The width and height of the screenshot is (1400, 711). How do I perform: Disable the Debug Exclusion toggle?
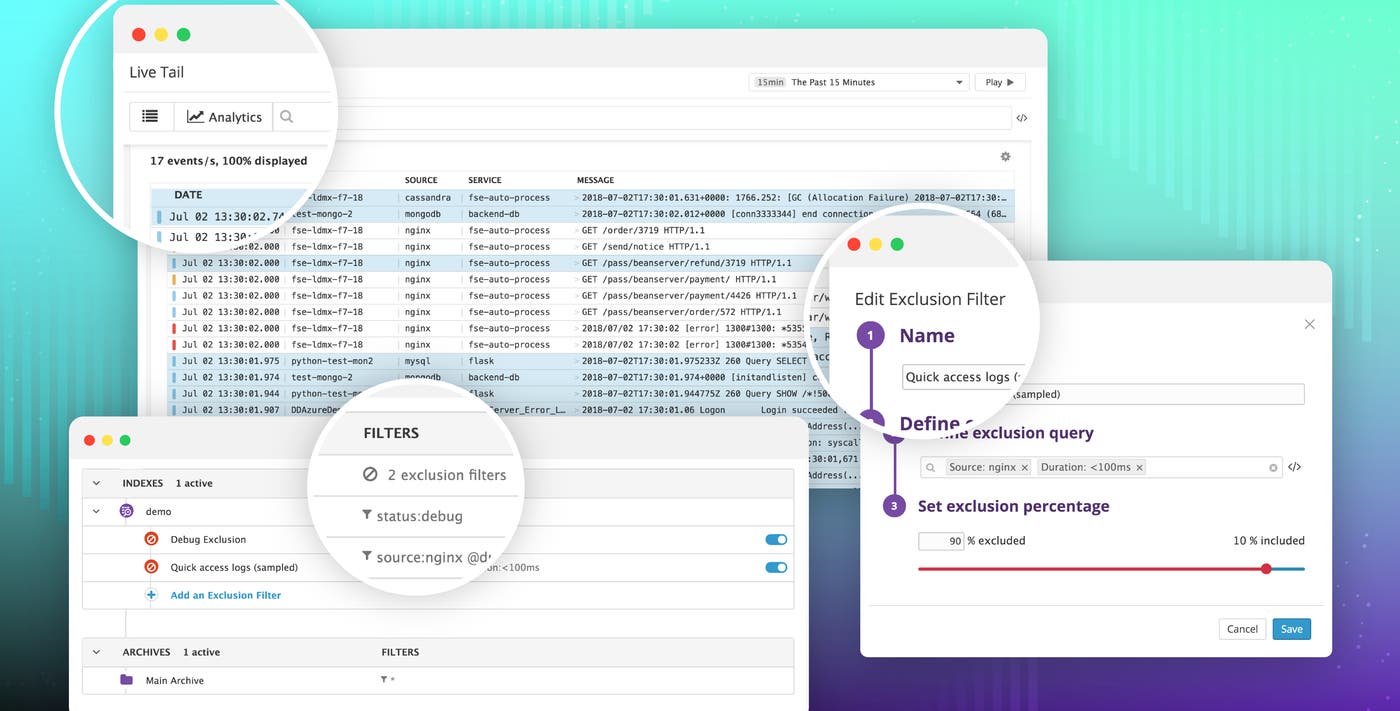click(x=775, y=538)
